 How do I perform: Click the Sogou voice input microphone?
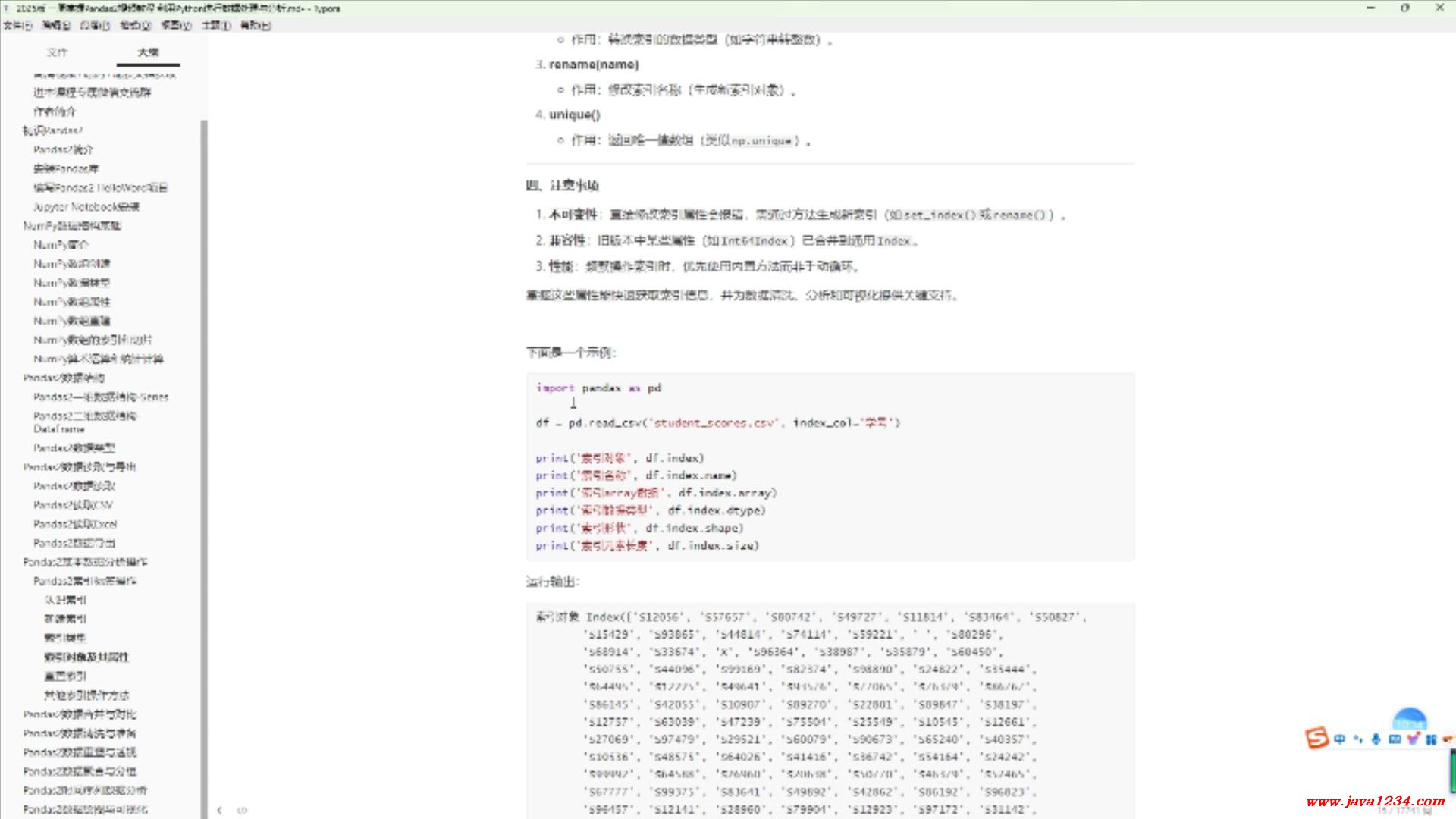(1376, 739)
